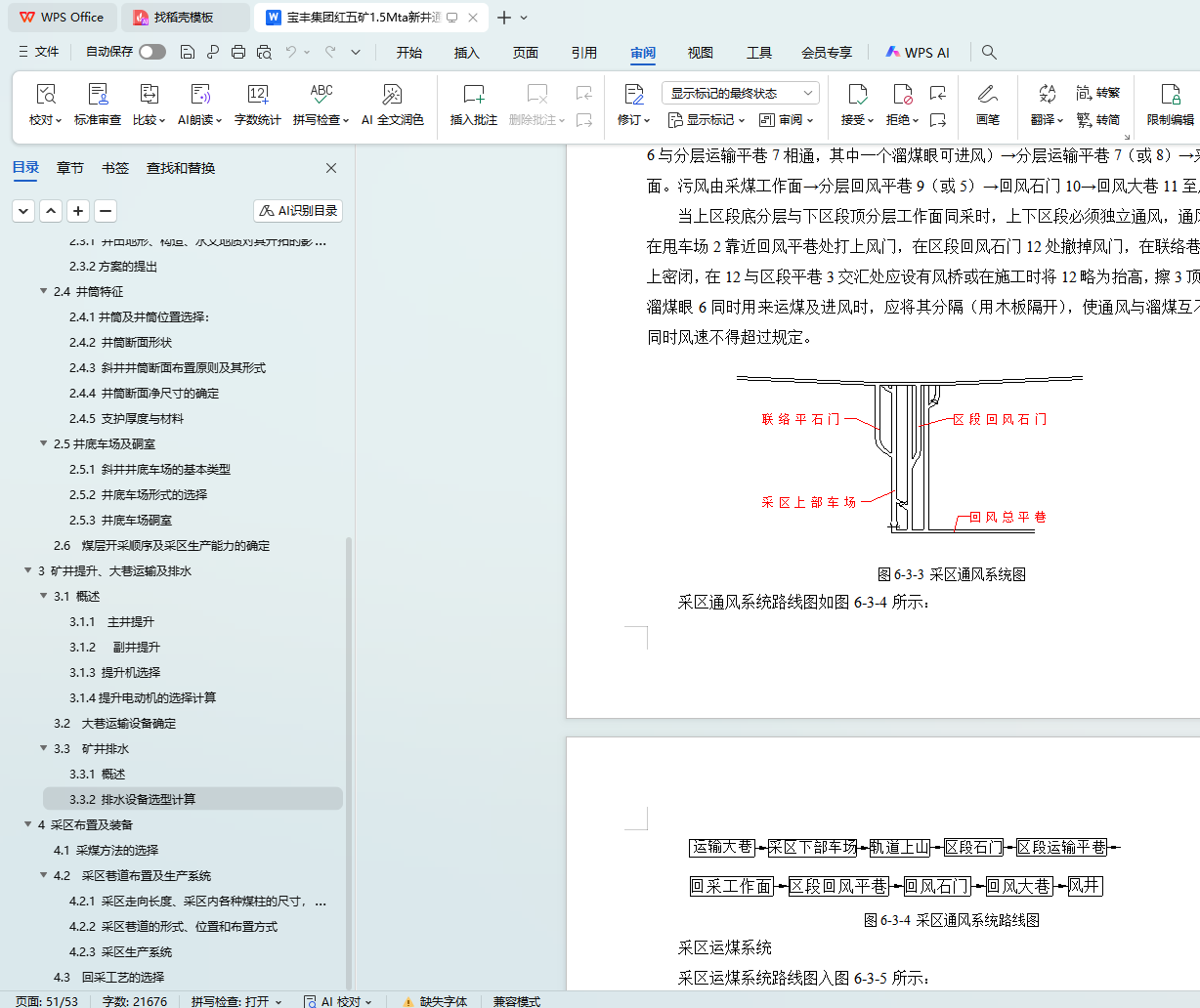Click the print icon in quick access bar

click(238, 52)
